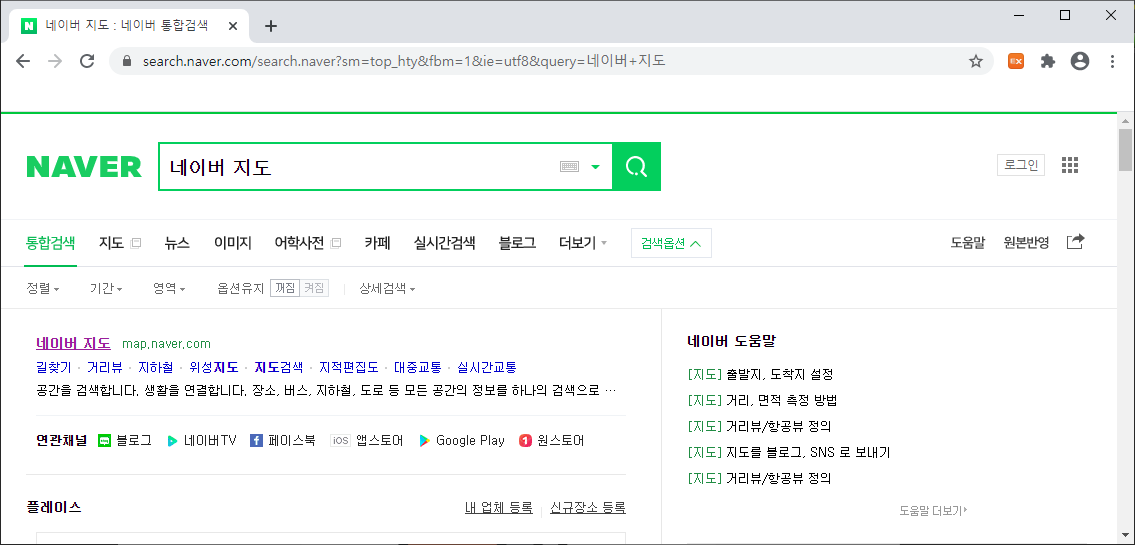The image size is (1135, 545).
Task: Click the orange Ex extension icon
Action: tap(1016, 62)
